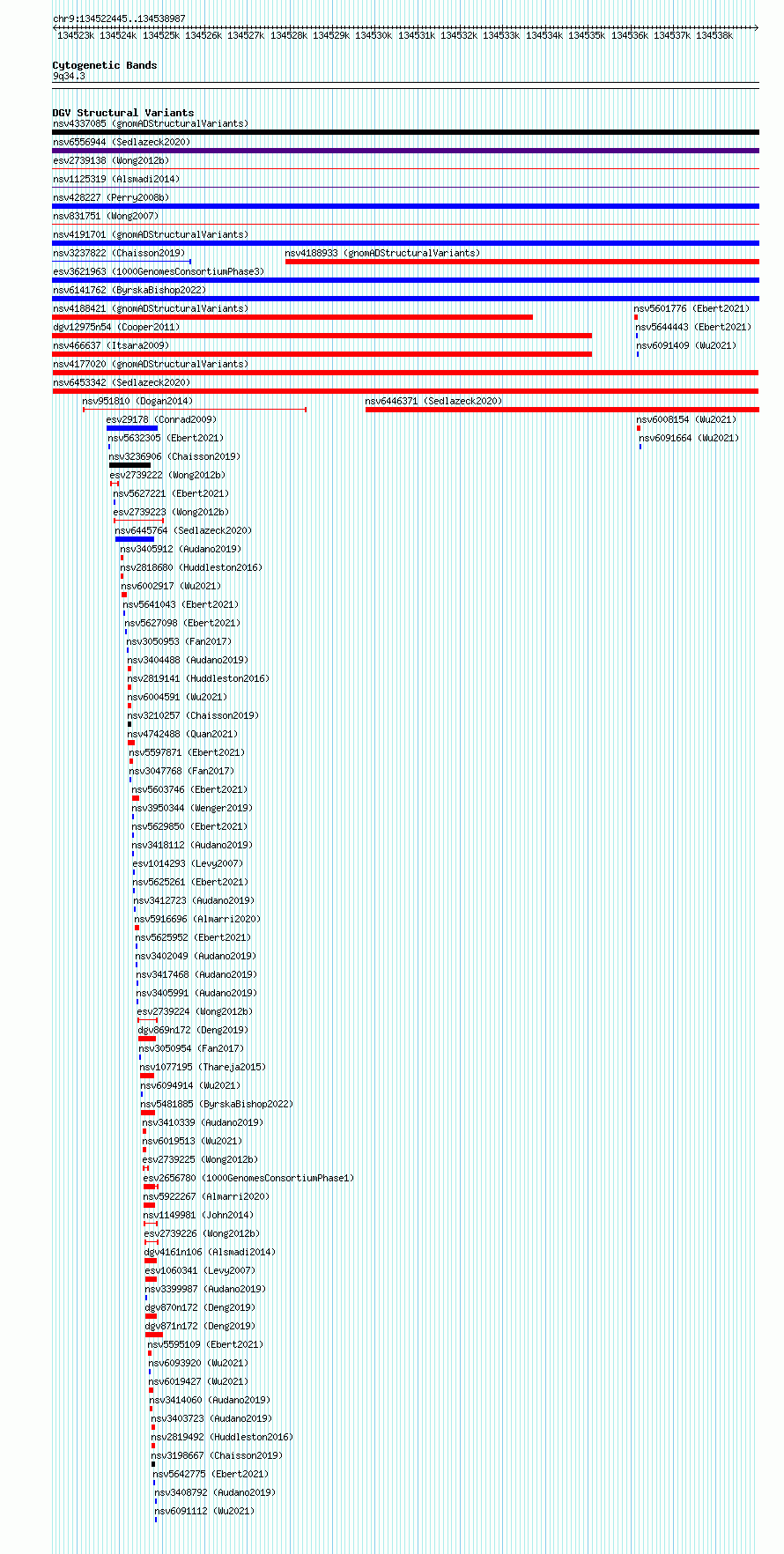Click the red bar under dgv871n172
Screen dimensions: 784x1554
(154, 1335)
